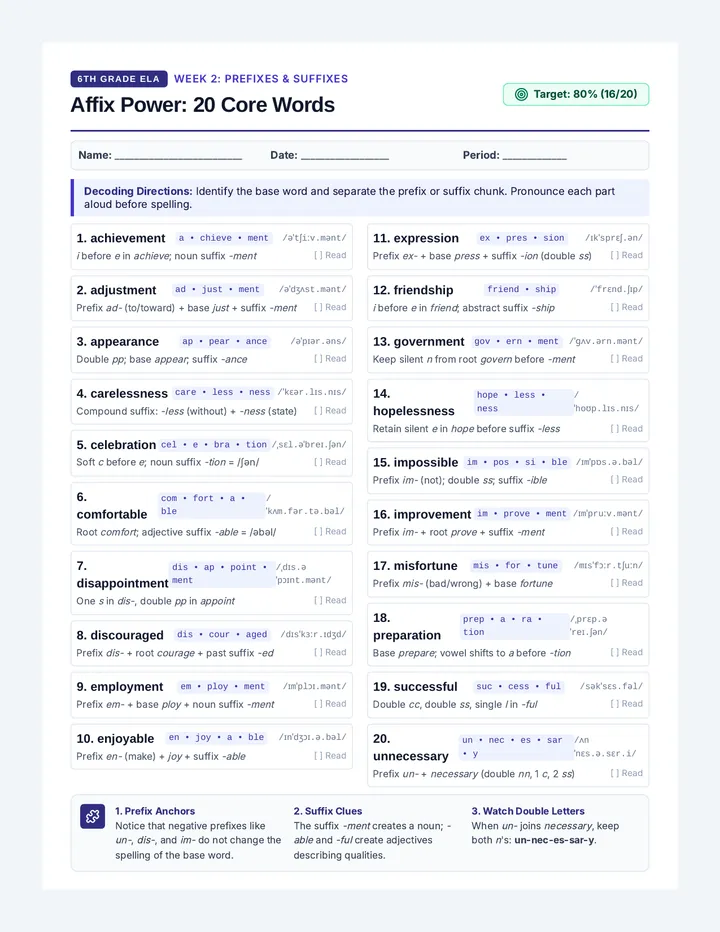Select the Target: 80% (16/20) pill

(576, 95)
